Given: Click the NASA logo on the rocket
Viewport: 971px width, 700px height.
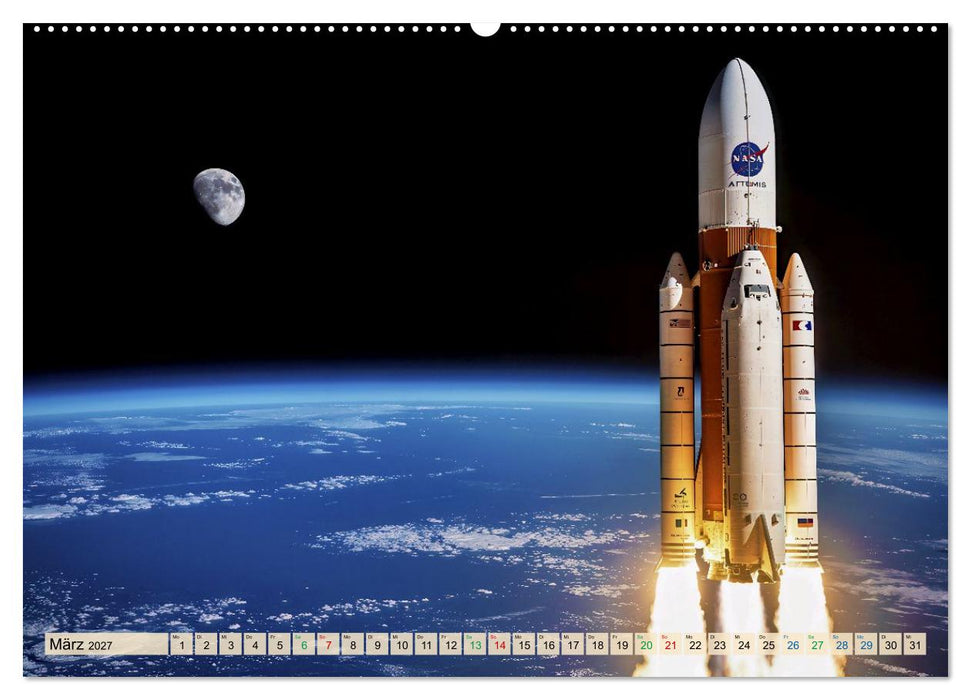Looking at the screenshot, I should [x=748, y=159].
